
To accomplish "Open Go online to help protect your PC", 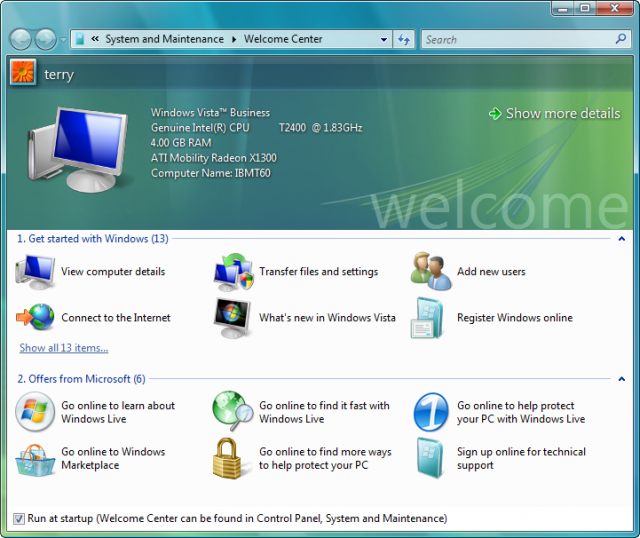I will coord(521,412).
